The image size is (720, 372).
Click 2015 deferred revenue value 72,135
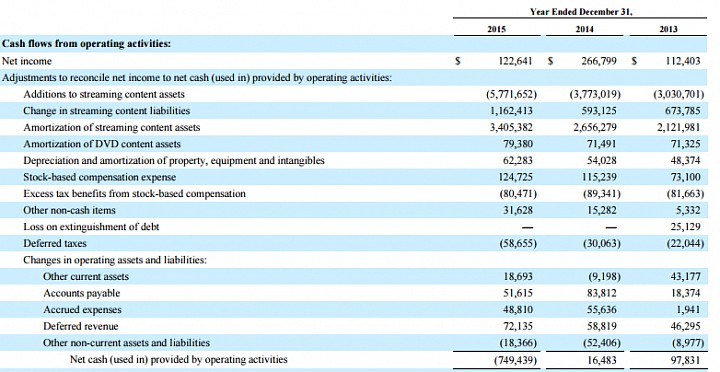[x=518, y=326]
